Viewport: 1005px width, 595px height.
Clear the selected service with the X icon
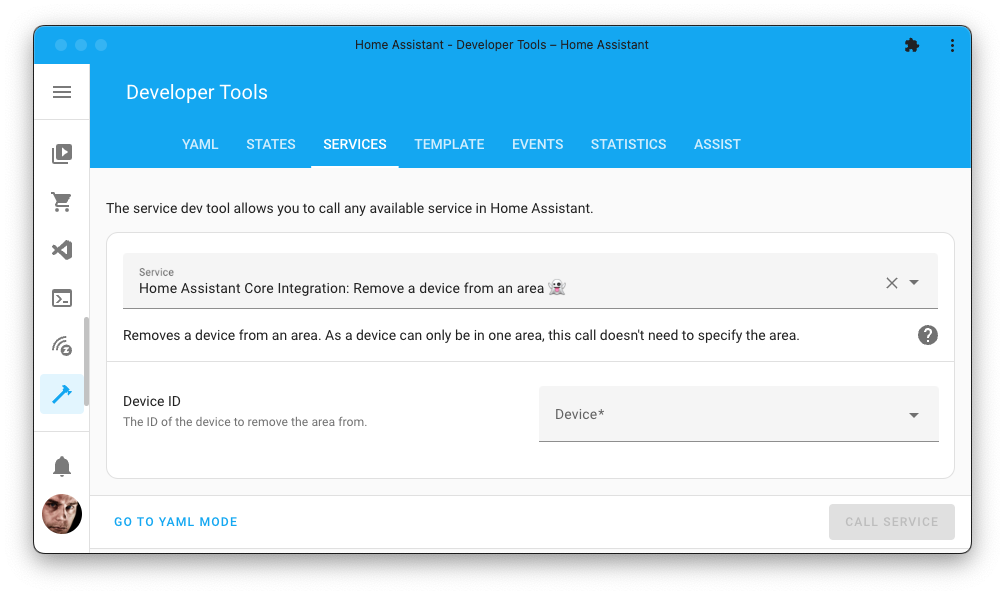click(891, 283)
